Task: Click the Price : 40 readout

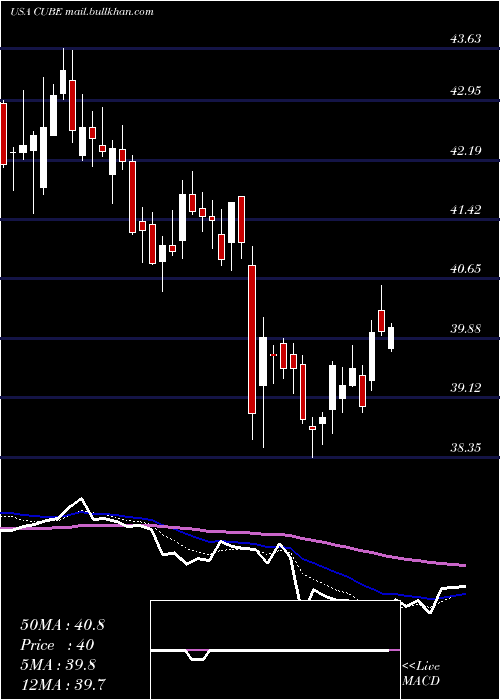Action: [57, 645]
